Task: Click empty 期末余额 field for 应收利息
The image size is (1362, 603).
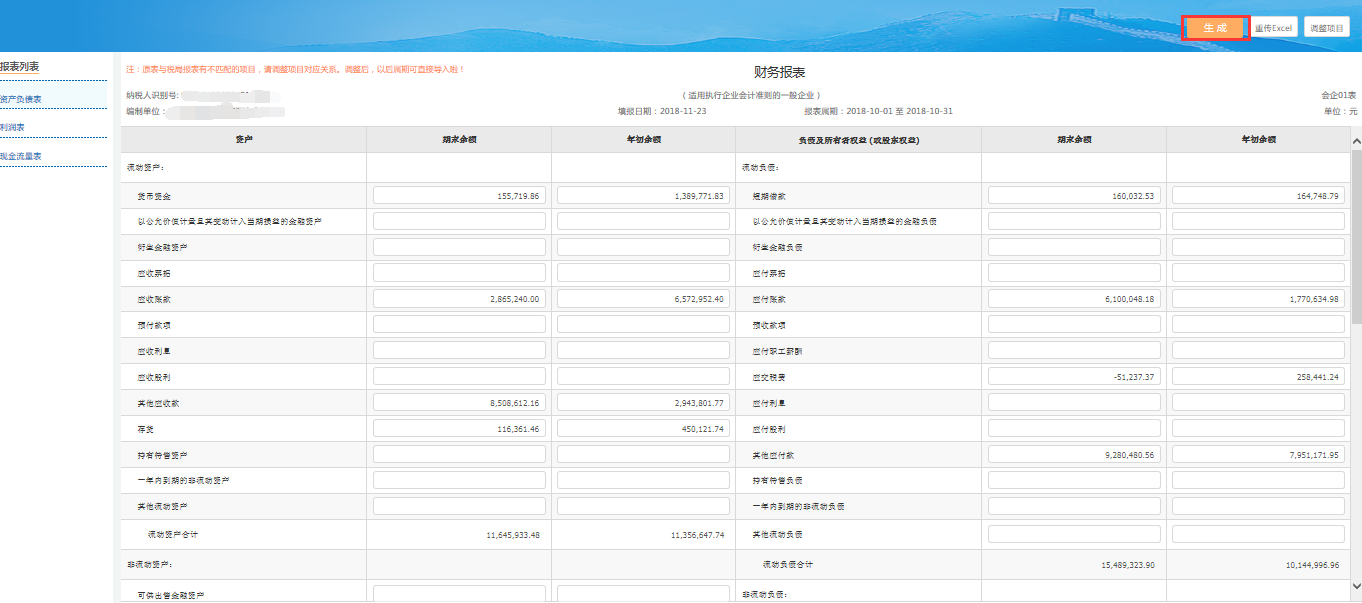Action: (459, 351)
